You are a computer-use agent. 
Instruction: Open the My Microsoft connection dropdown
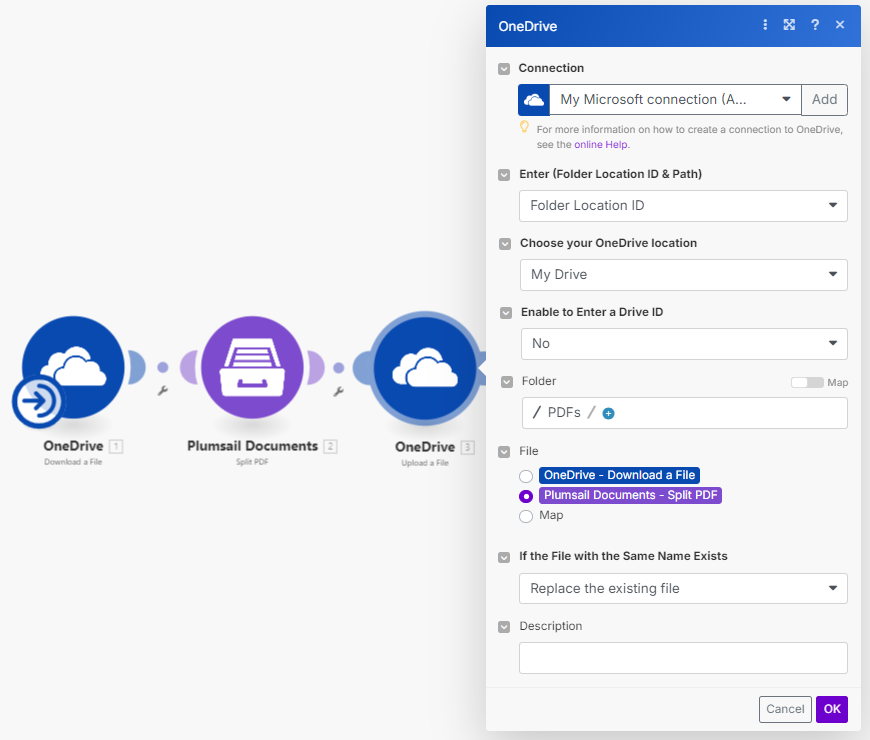tap(675, 100)
